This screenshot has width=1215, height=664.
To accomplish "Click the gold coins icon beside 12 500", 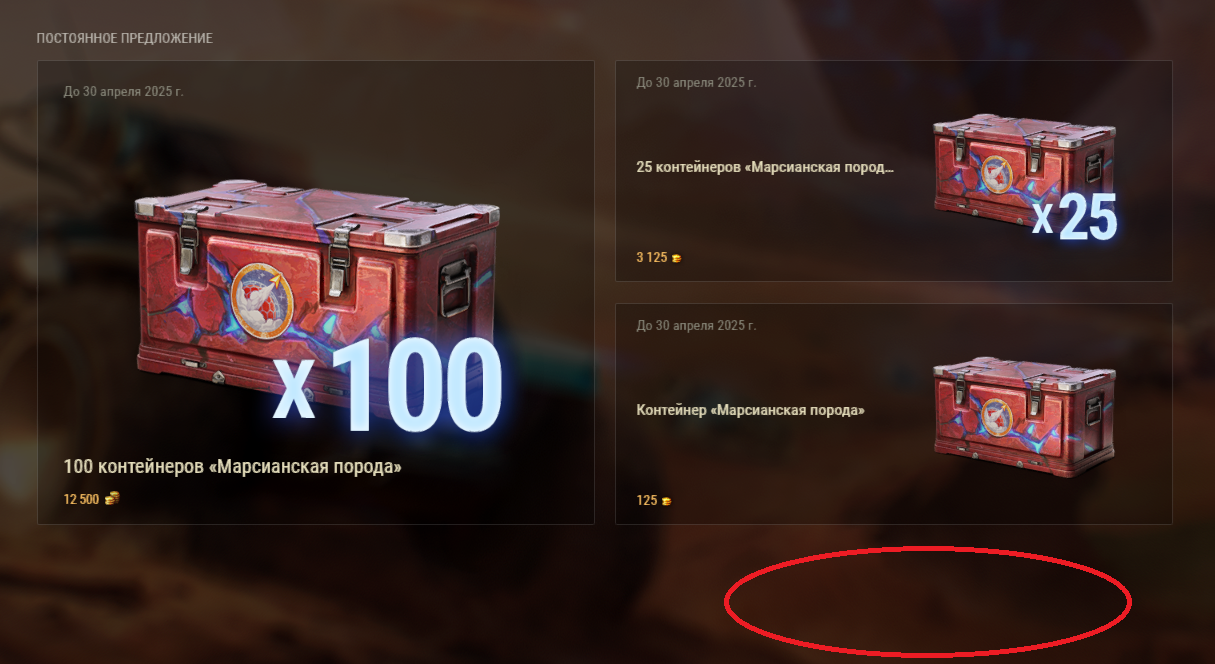I will pos(112,499).
